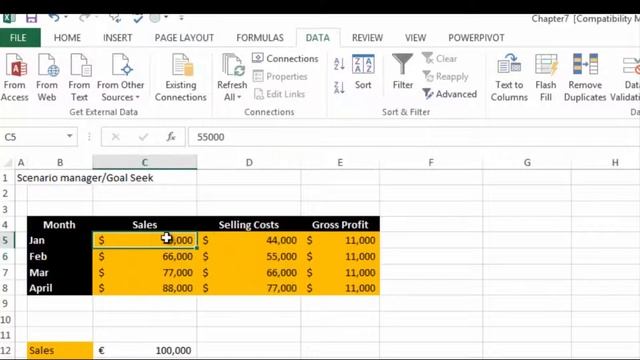Select column C header
This screenshot has width=640, height=360.
pyautogui.click(x=145, y=162)
